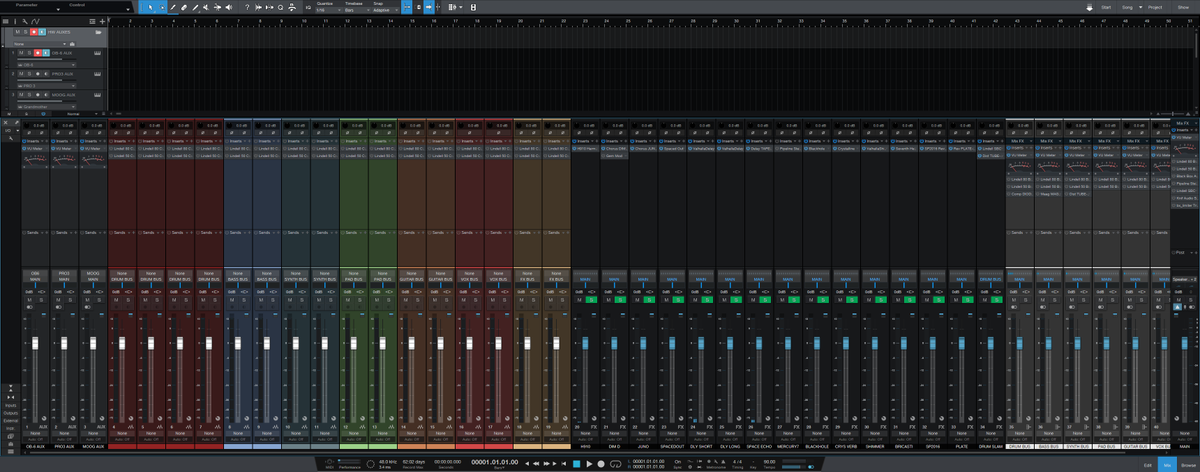The width and height of the screenshot is (1200, 472).
Task: Click the Instr. button in mixer sidebar
Action: [x=10, y=428]
